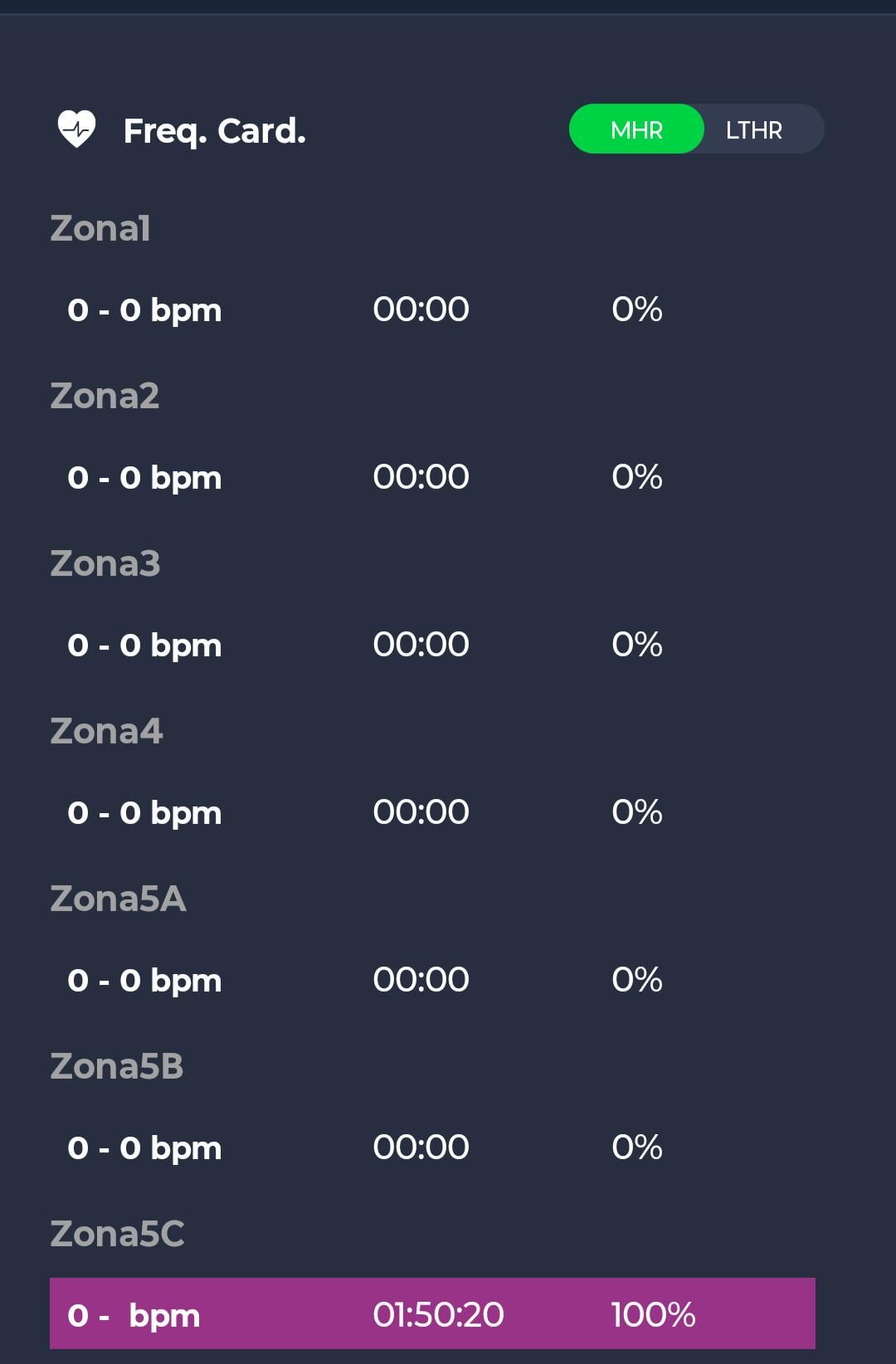This screenshot has height=1364, width=896.
Task: Select the Zona4 label
Action: (x=106, y=731)
